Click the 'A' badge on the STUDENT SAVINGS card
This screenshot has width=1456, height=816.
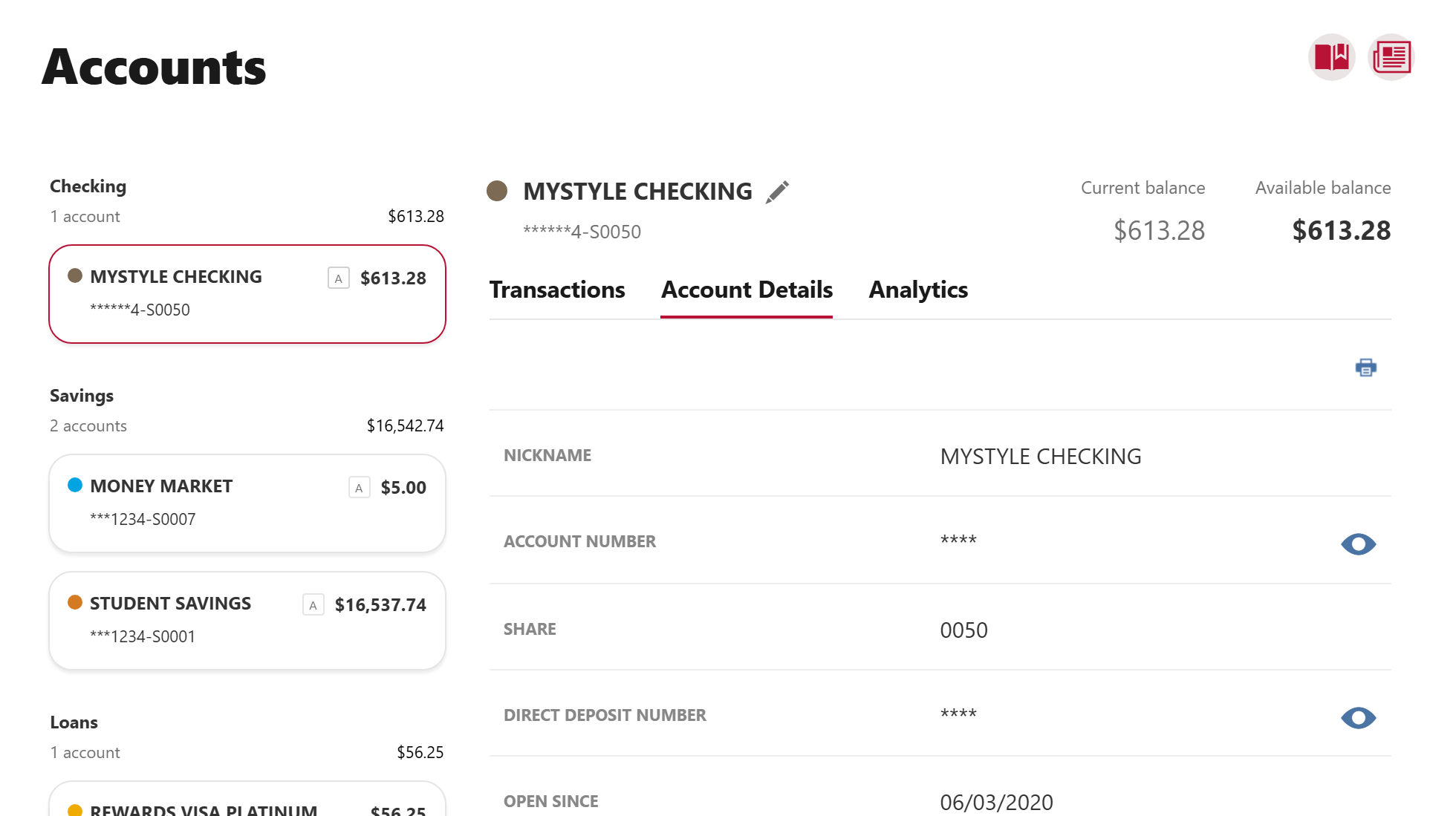click(313, 605)
